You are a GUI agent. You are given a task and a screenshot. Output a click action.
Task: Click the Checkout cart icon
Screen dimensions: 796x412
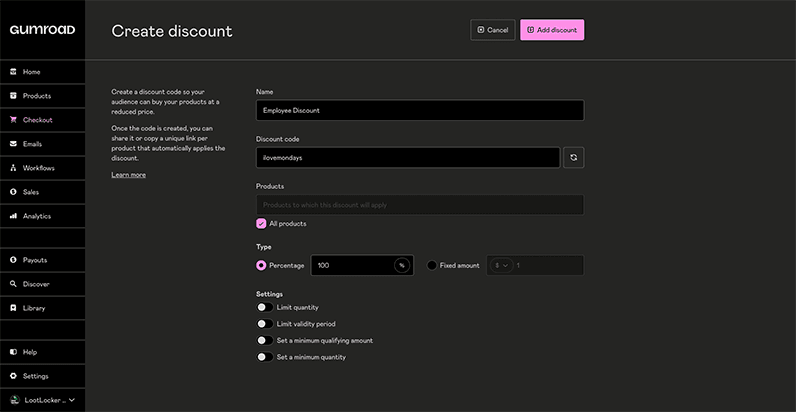[14, 120]
